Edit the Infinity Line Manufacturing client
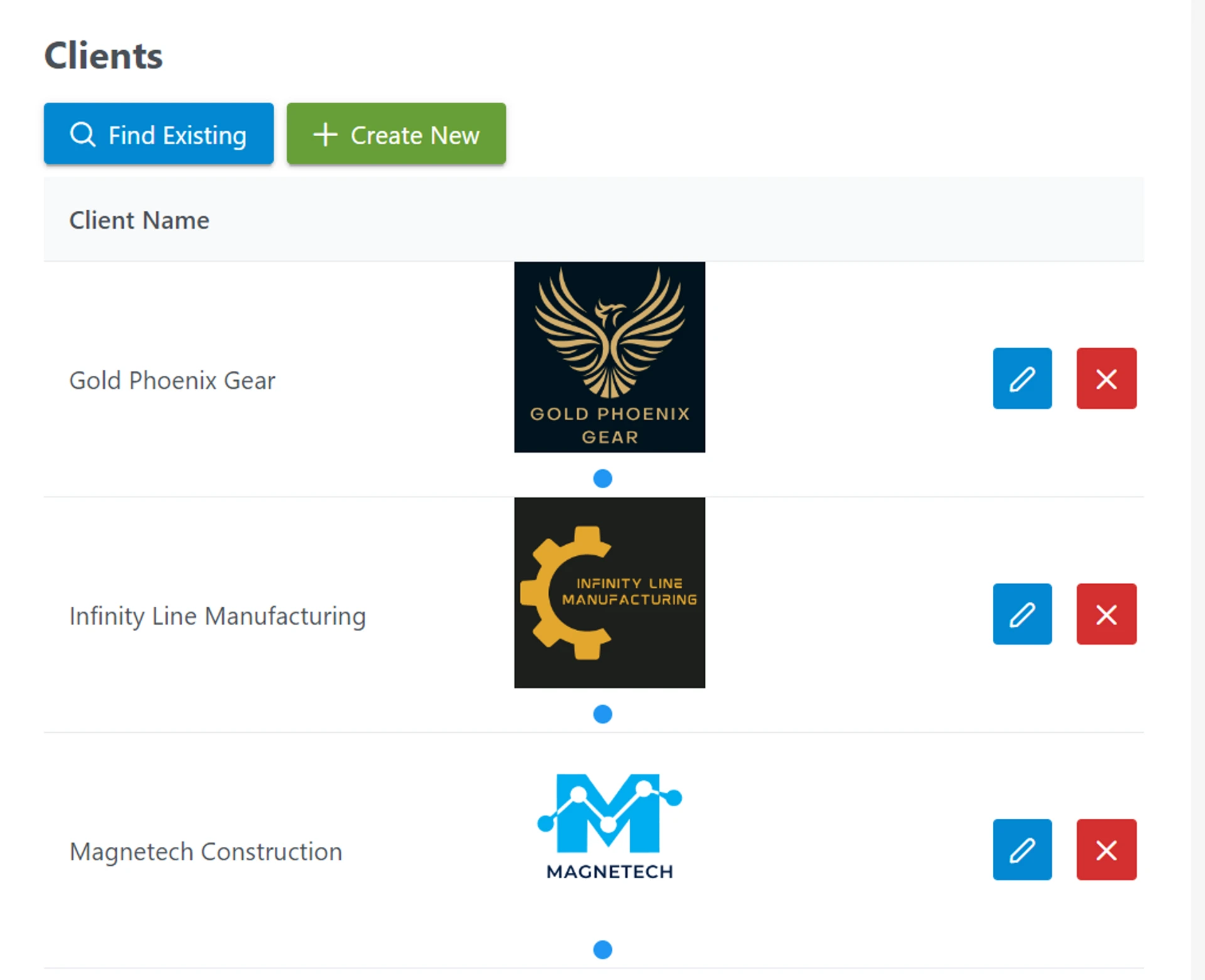 coord(1022,614)
